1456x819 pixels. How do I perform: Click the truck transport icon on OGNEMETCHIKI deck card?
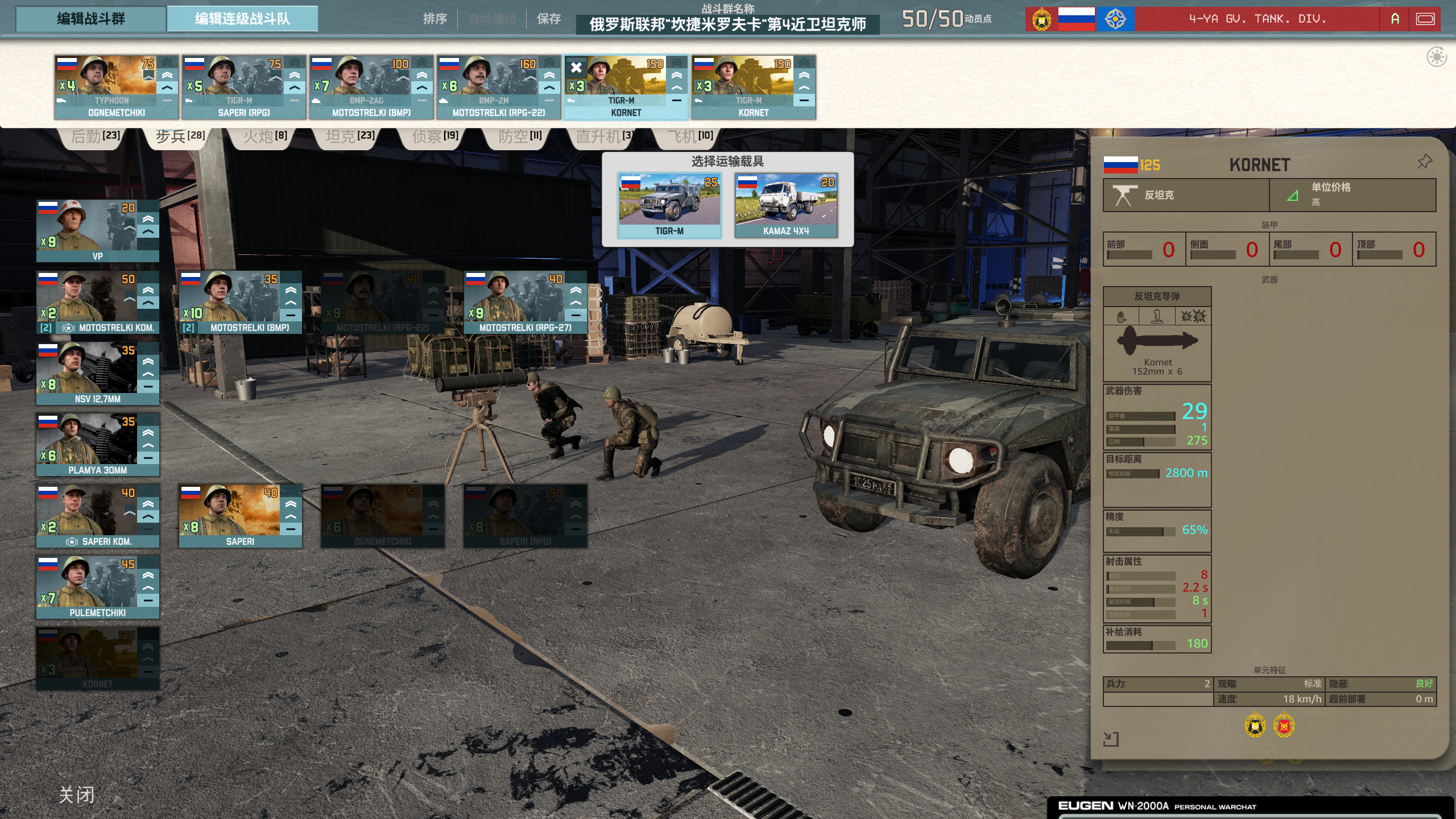(61, 101)
